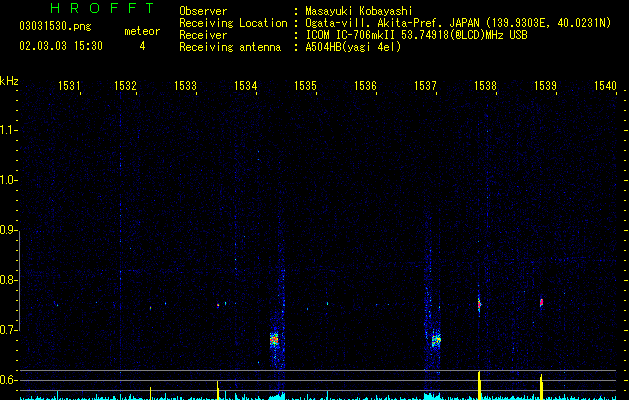Viewport: 629px width, 400px height.
Task: Click the red echo spot near 1538
Action: point(479,304)
